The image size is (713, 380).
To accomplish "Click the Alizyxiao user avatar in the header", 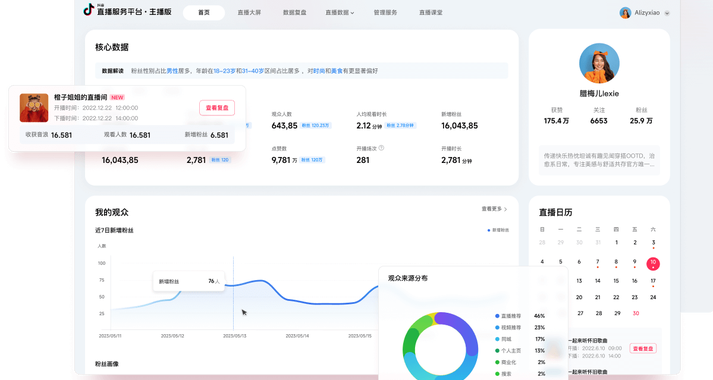I will [625, 13].
